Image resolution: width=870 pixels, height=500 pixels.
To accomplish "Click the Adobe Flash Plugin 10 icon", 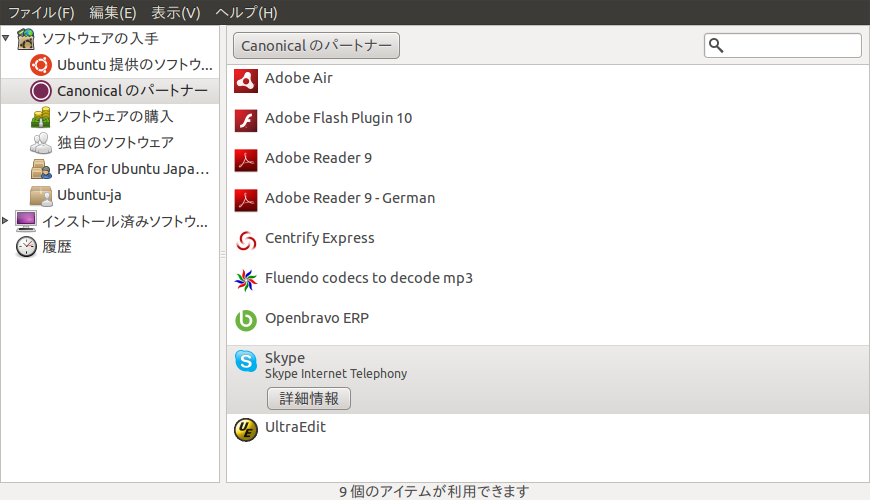I will [246, 120].
